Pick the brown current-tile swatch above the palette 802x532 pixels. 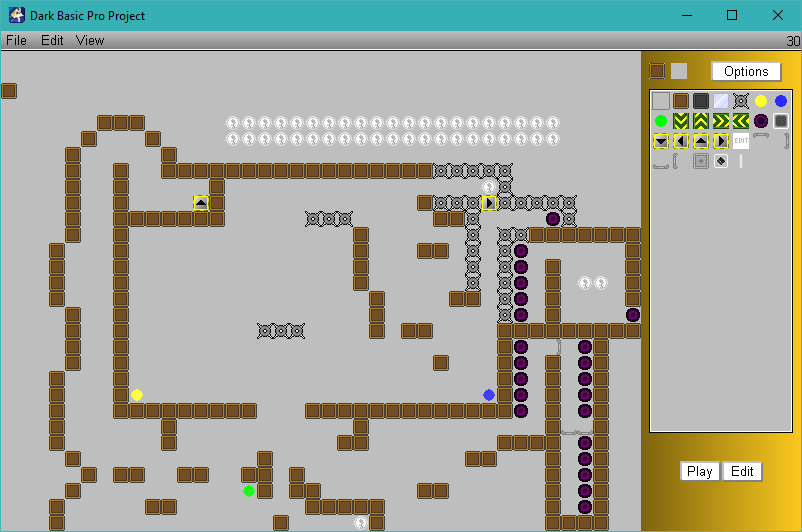pos(657,71)
